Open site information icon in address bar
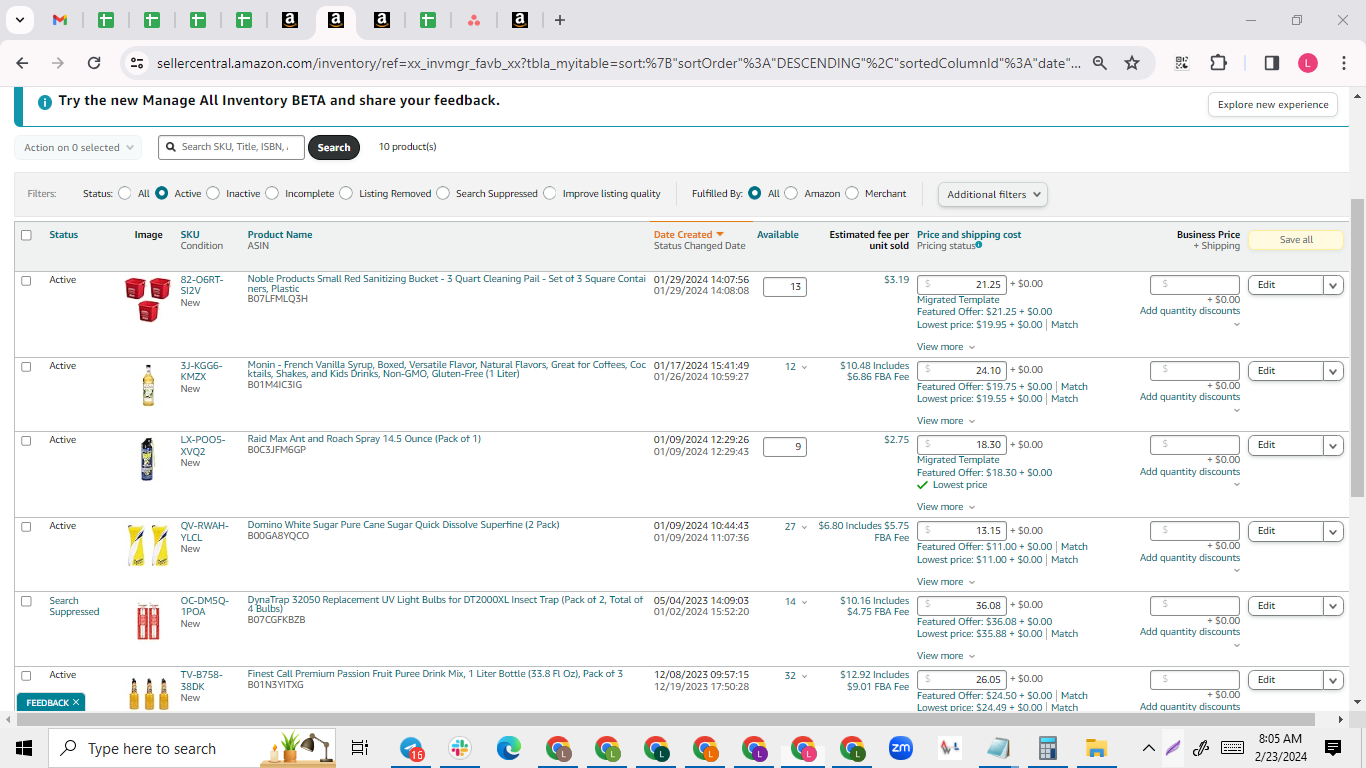The height and width of the screenshot is (768, 1366). [137, 63]
